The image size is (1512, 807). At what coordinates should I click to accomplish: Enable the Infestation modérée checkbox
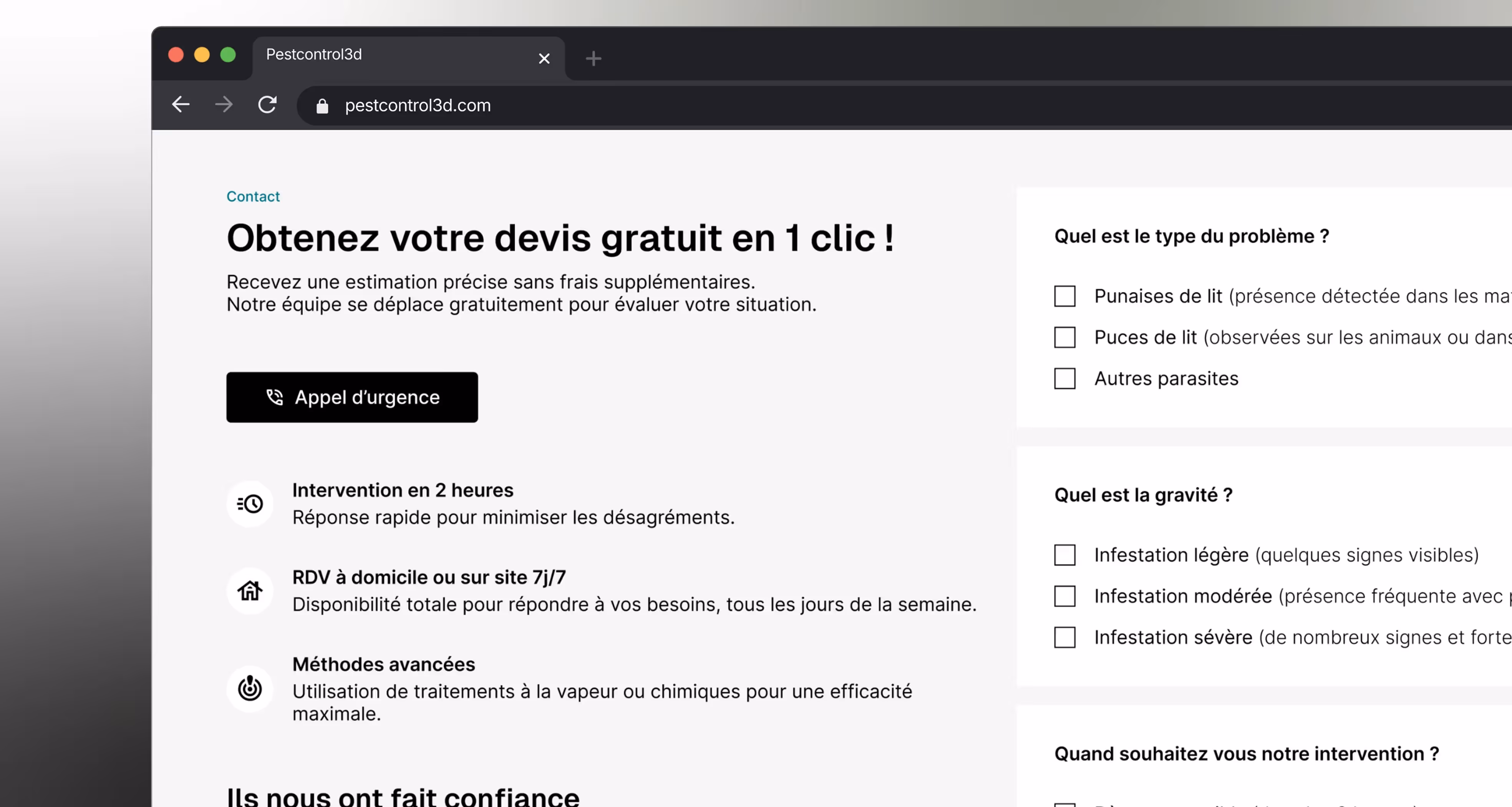pos(1065,596)
